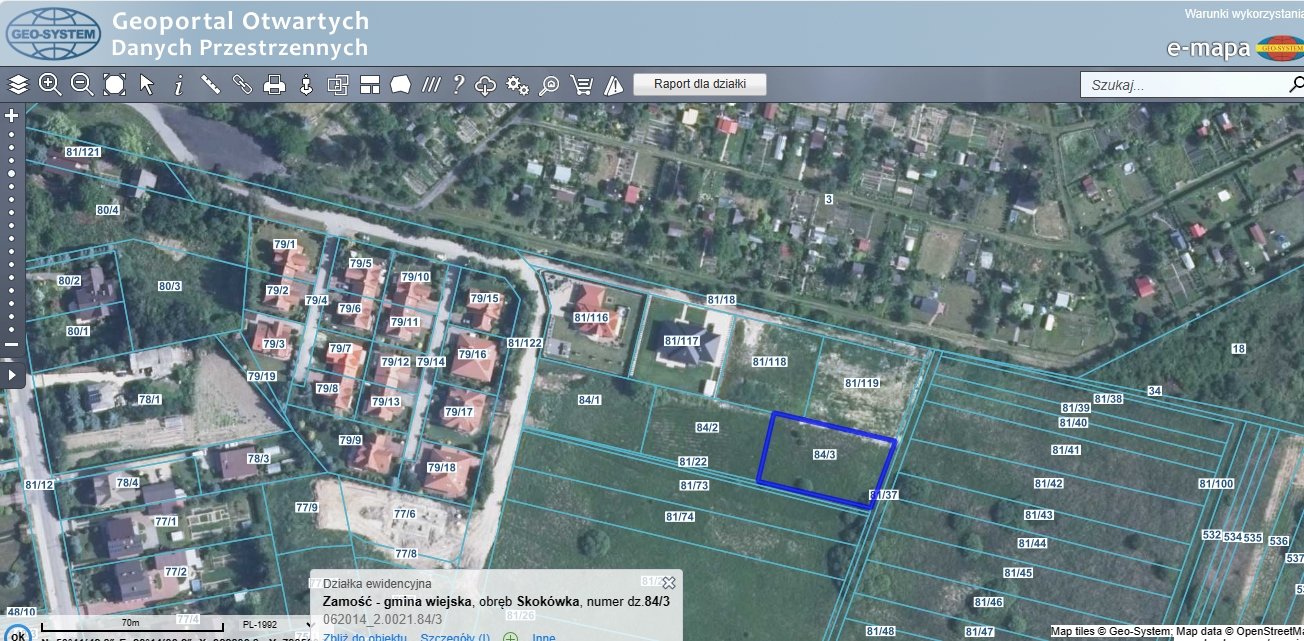Click the Zbliż do obiektu link
The height and width of the screenshot is (641, 1304).
[364, 637]
